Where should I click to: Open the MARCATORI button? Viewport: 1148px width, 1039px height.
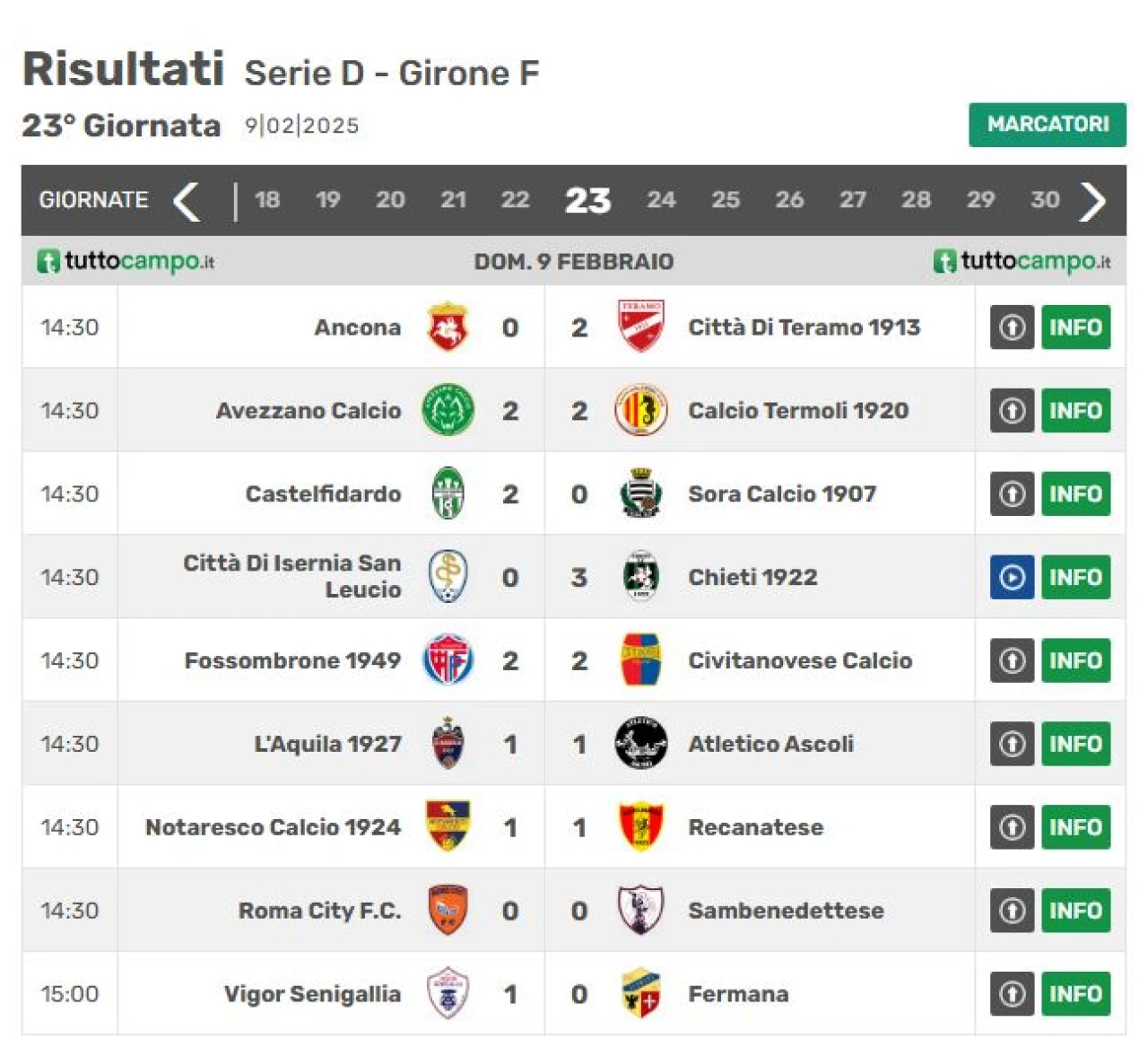[1048, 125]
